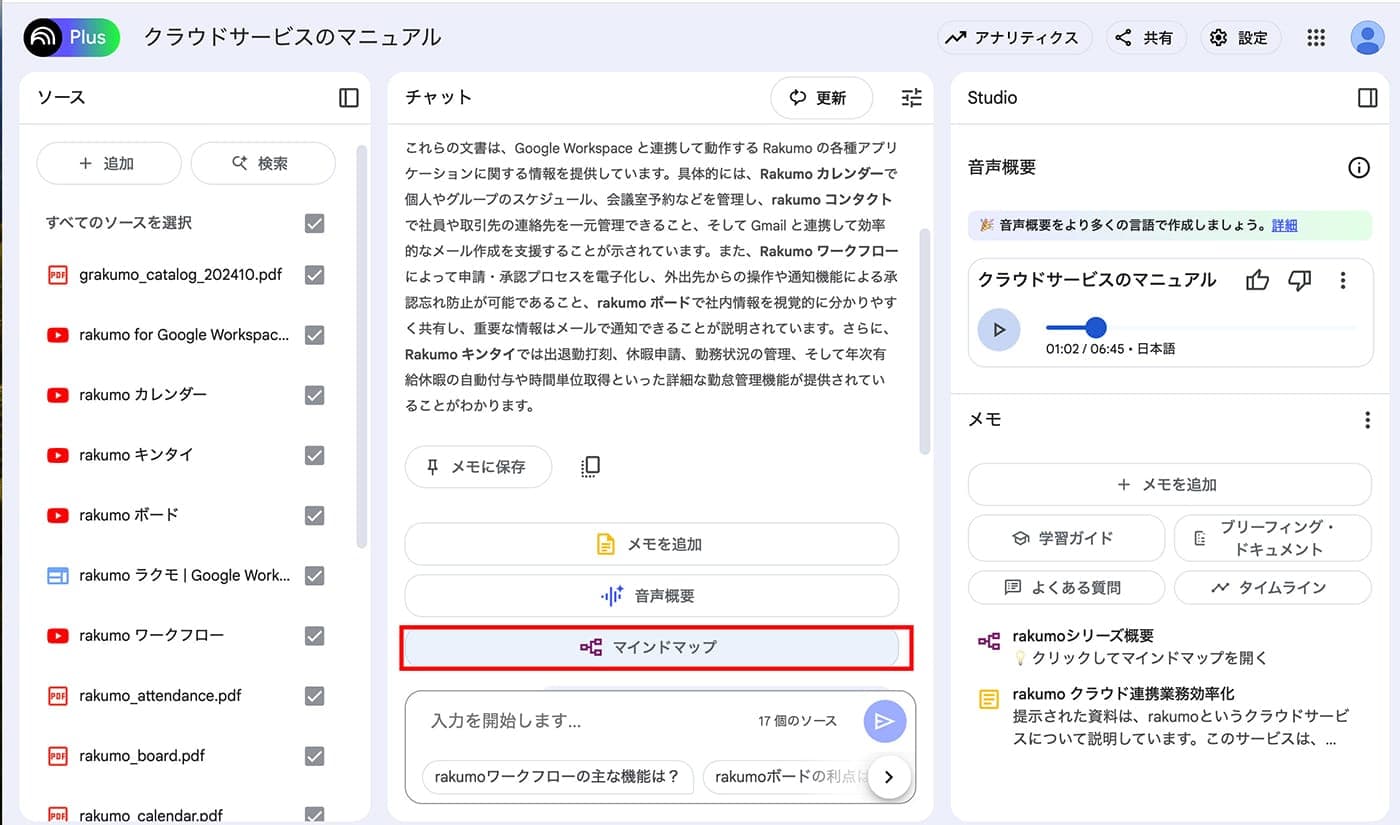Select suggestion rakumoワークフローの主な機能は？

[557, 777]
